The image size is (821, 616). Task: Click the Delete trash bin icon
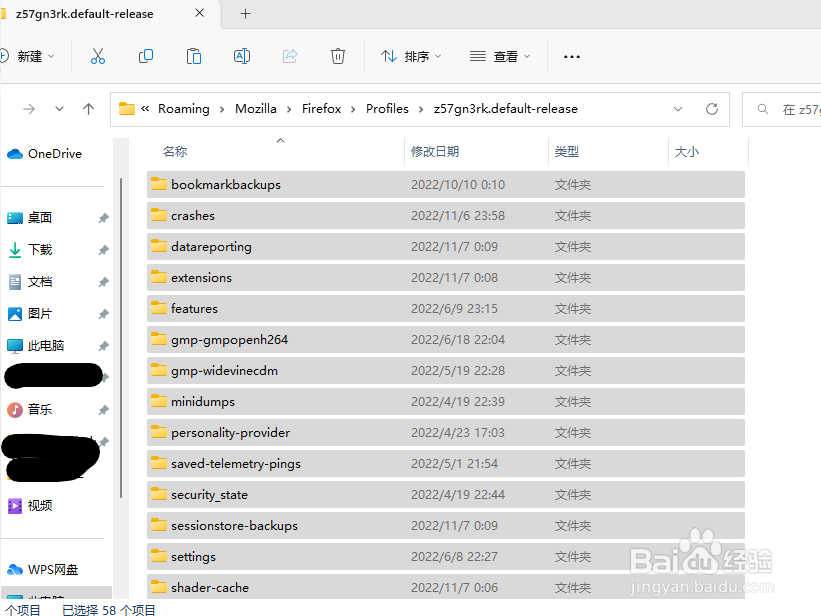tap(338, 56)
